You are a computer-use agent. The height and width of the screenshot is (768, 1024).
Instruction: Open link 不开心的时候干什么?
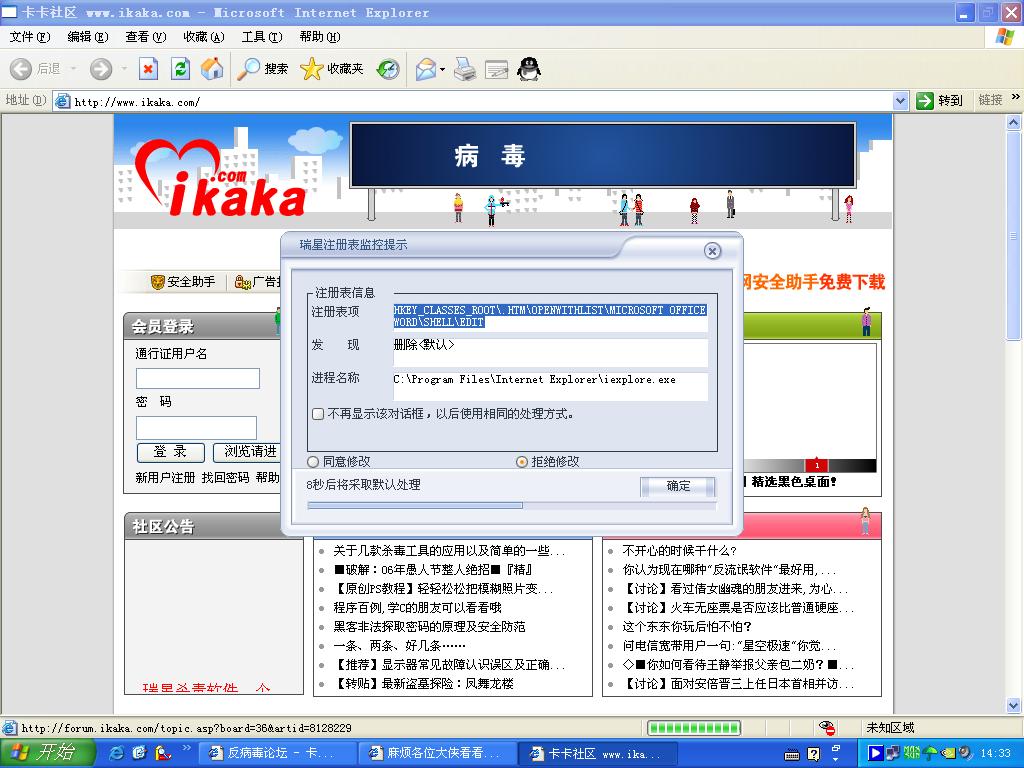[679, 551]
